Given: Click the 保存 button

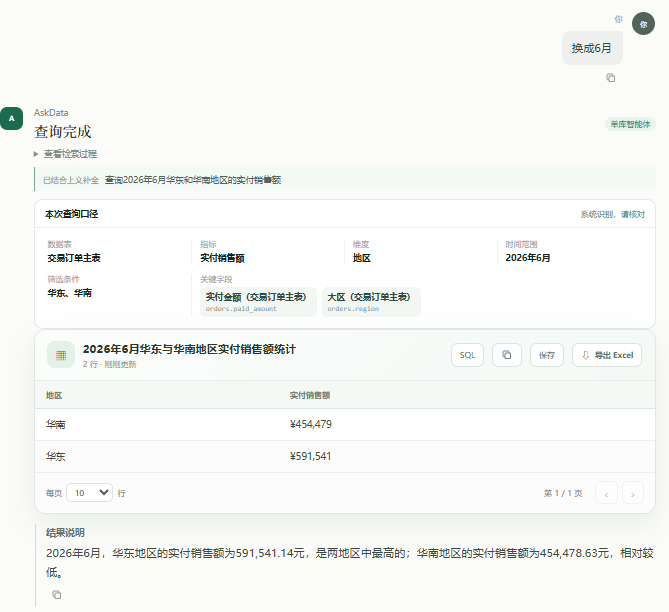Looking at the screenshot, I should coord(547,355).
